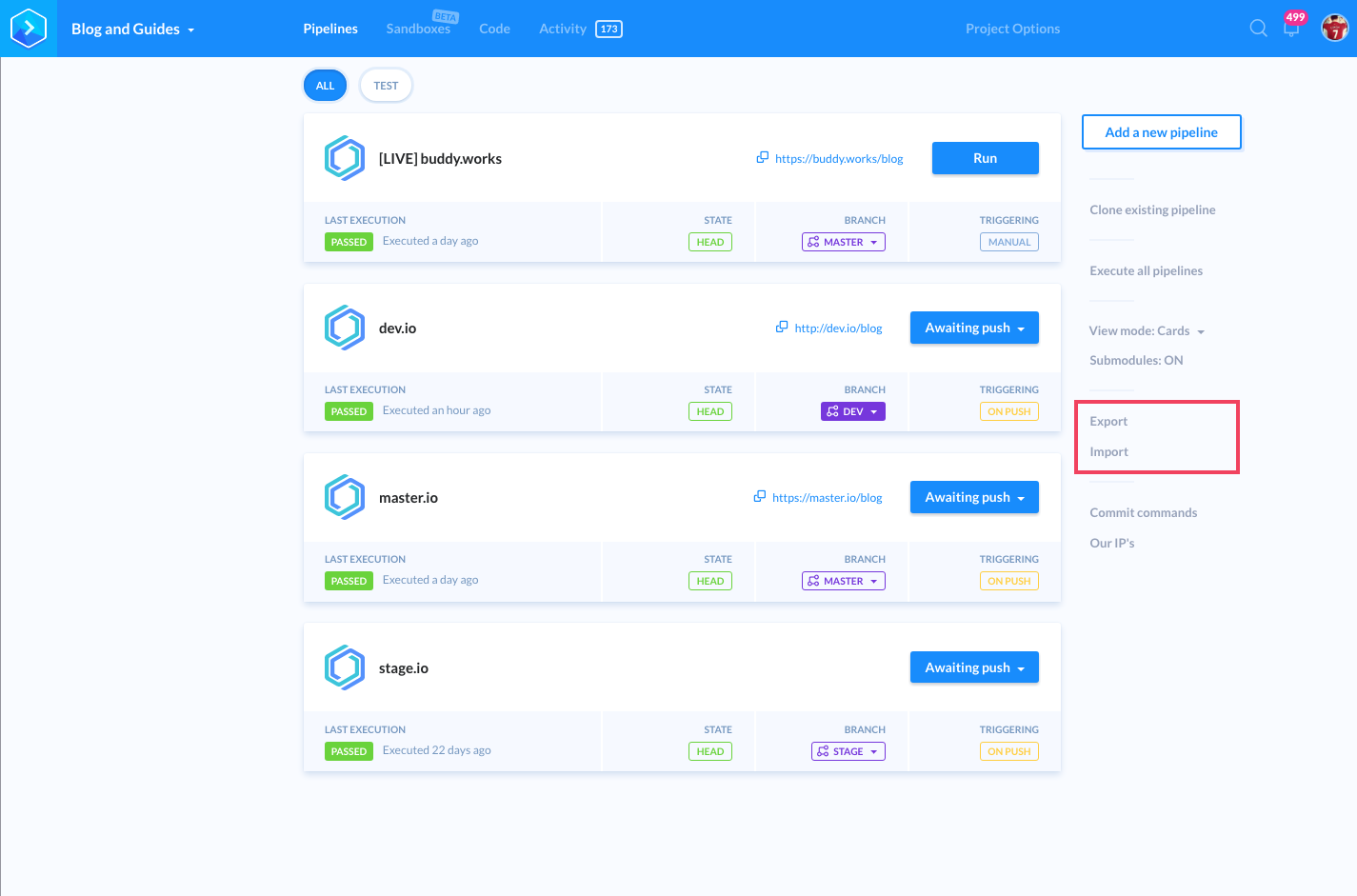The image size is (1357, 896).
Task: Expand Awaiting push dropdown for stage.io
Action: [974, 667]
